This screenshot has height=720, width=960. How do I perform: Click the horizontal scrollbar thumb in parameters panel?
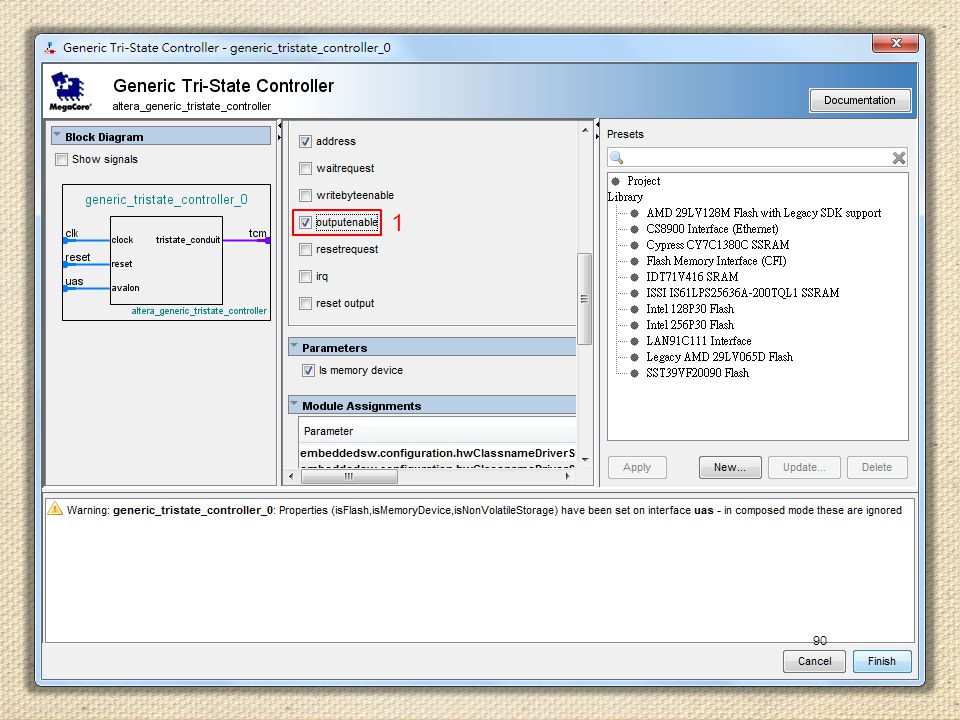350,476
